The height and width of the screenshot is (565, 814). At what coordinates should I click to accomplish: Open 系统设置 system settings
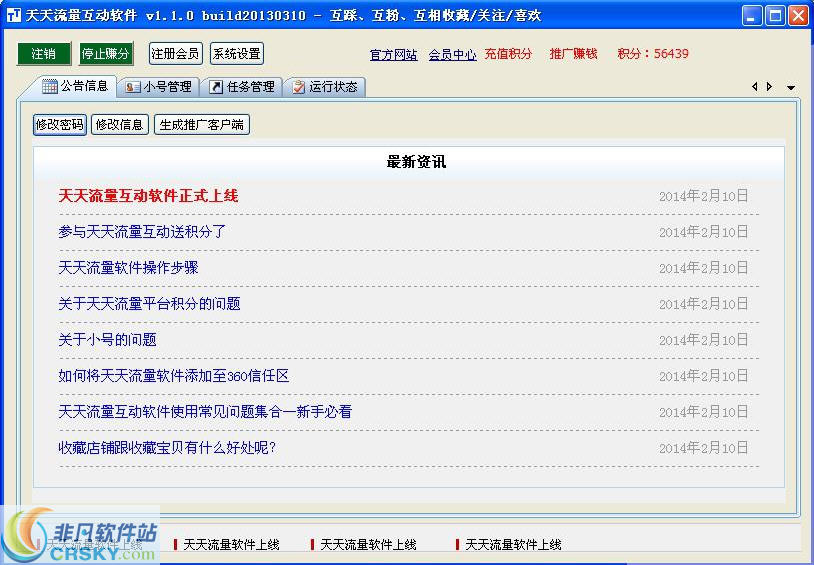tap(237, 54)
